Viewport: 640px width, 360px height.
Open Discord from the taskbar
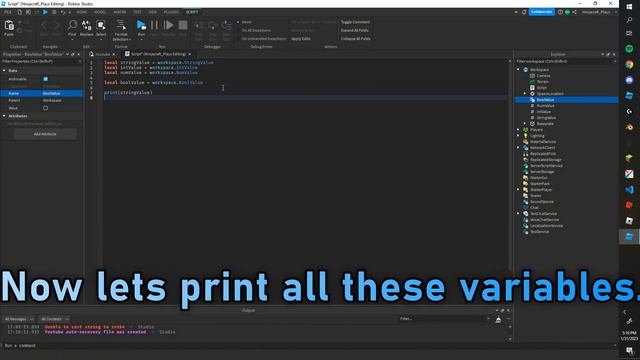629,80
